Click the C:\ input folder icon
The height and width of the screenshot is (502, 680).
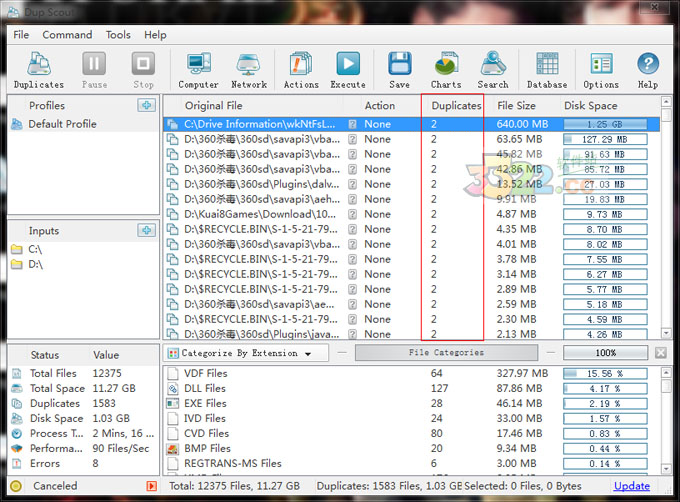[16, 249]
